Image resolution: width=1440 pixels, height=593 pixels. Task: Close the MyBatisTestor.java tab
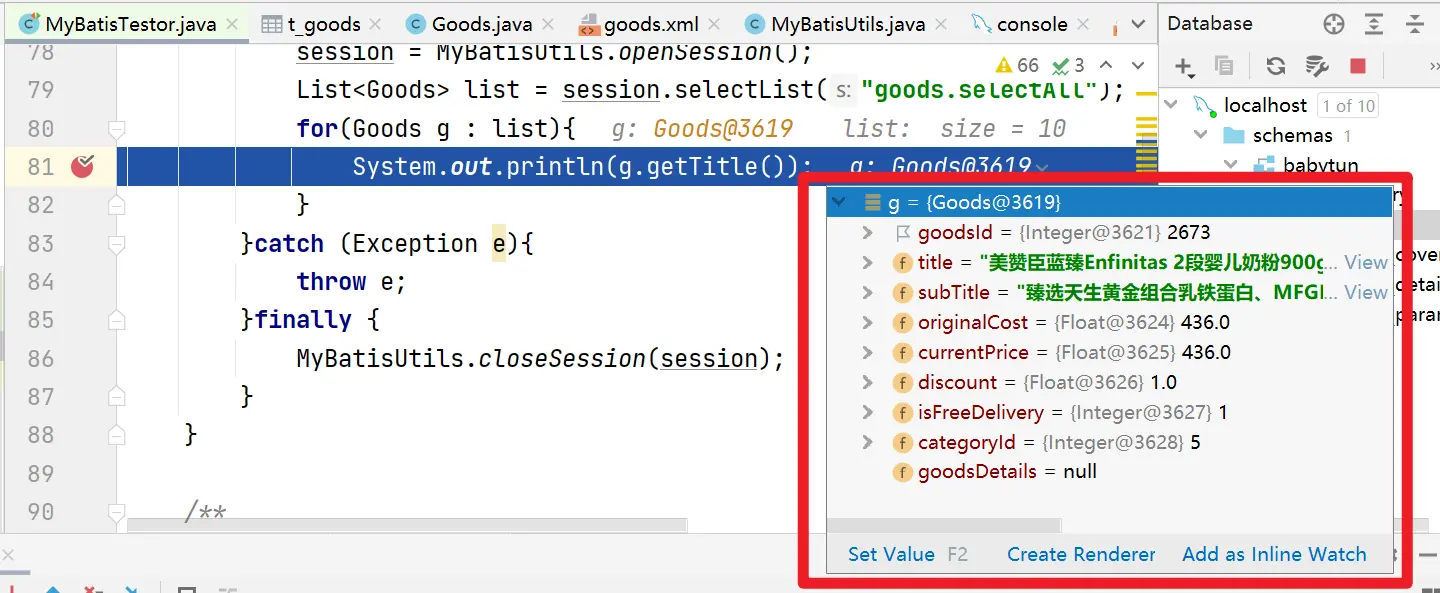pyautogui.click(x=233, y=24)
